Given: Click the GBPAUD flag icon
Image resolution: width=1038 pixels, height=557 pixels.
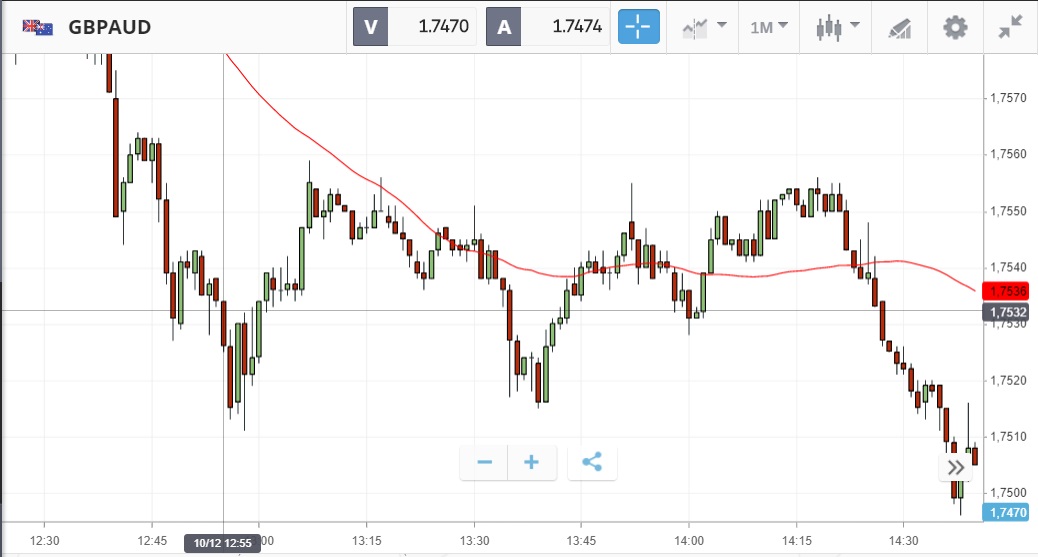Looking at the screenshot, I should [x=38, y=27].
